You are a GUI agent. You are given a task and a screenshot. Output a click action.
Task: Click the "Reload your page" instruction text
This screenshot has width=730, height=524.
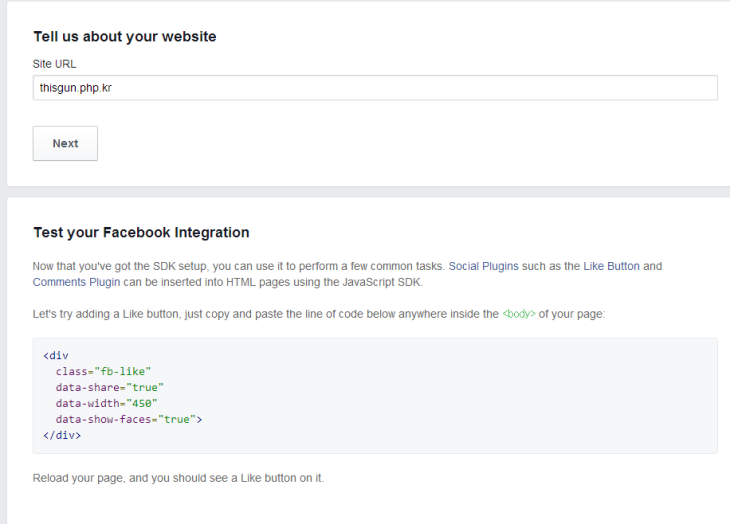[x=178, y=478]
